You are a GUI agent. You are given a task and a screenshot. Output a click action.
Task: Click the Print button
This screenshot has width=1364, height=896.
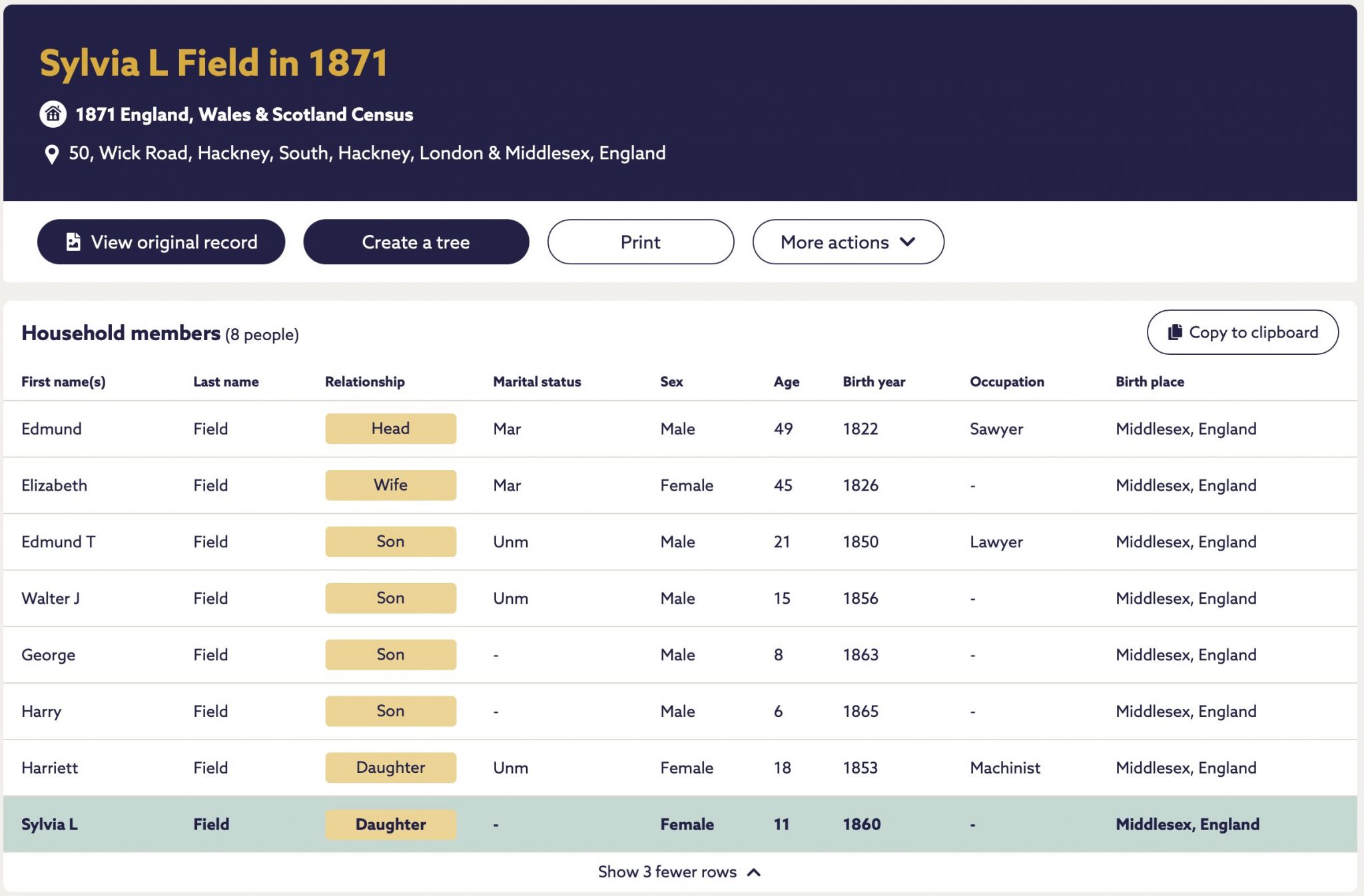[641, 242]
